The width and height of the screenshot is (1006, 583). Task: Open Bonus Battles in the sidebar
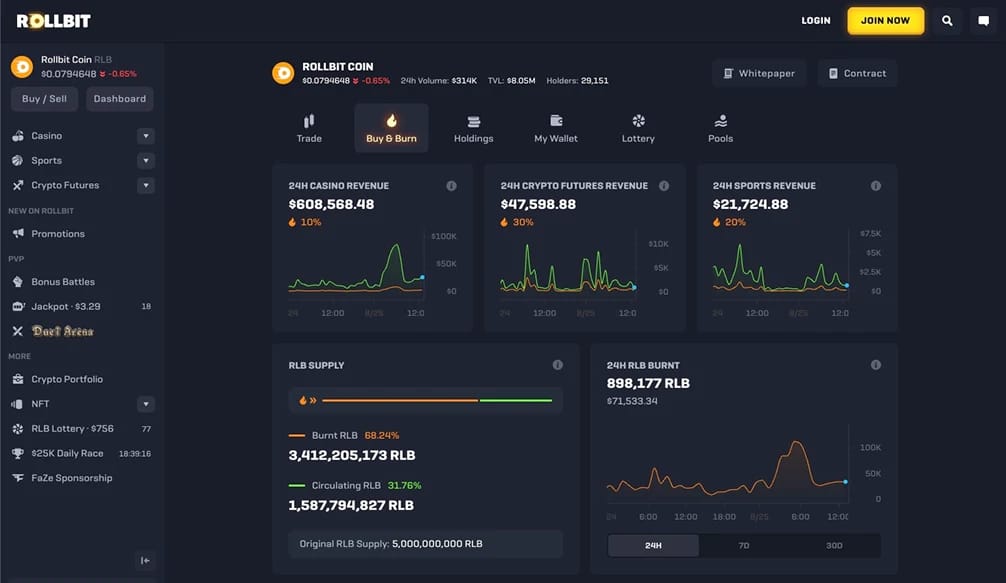click(63, 282)
